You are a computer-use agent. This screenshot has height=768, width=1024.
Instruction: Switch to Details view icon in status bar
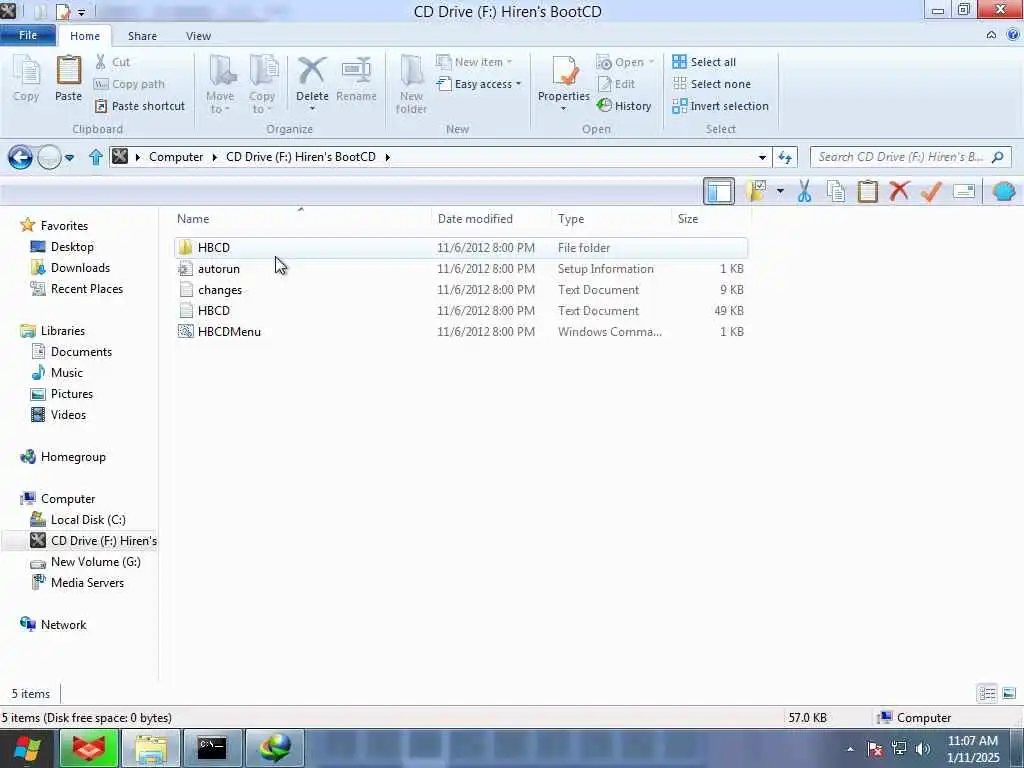[x=987, y=694]
